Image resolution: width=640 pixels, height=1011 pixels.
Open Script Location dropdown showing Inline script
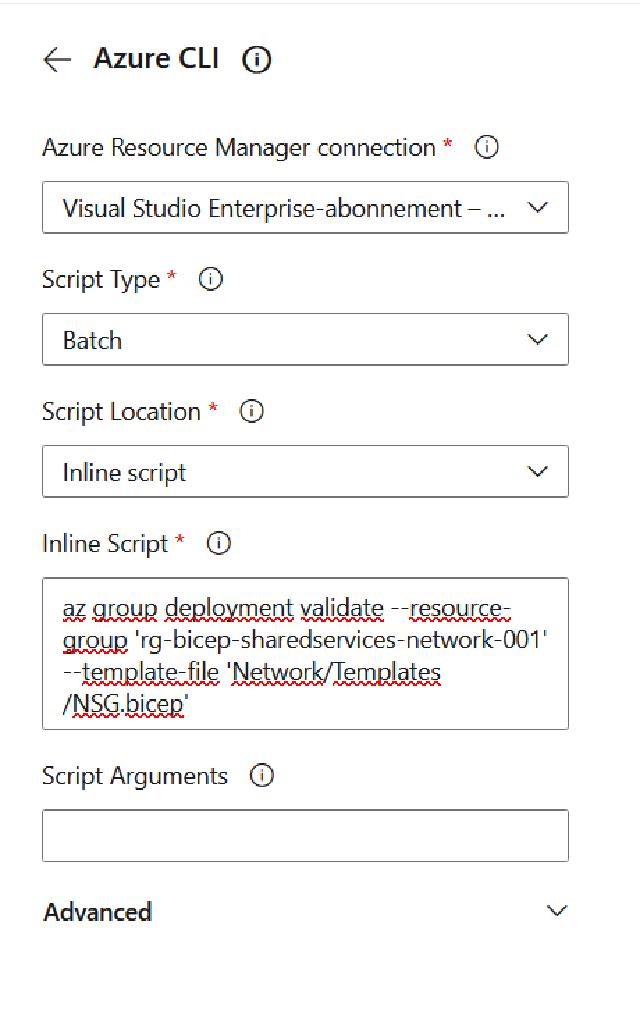click(x=285, y=472)
